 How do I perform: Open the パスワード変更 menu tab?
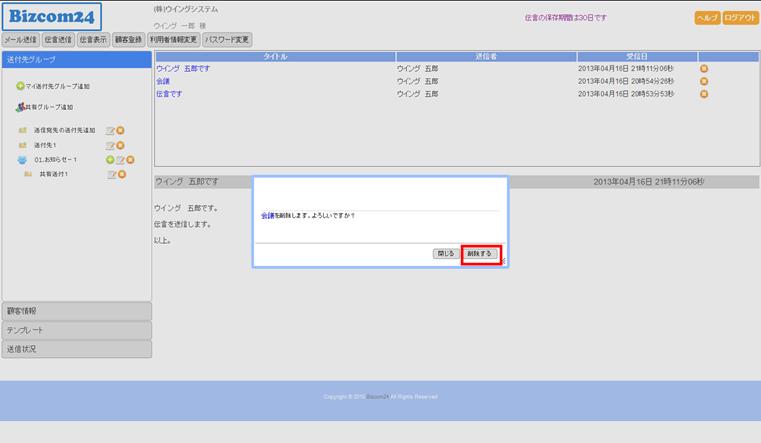(227, 40)
